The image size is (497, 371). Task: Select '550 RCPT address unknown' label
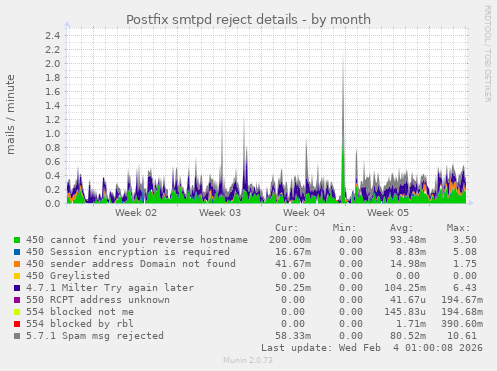point(98,300)
